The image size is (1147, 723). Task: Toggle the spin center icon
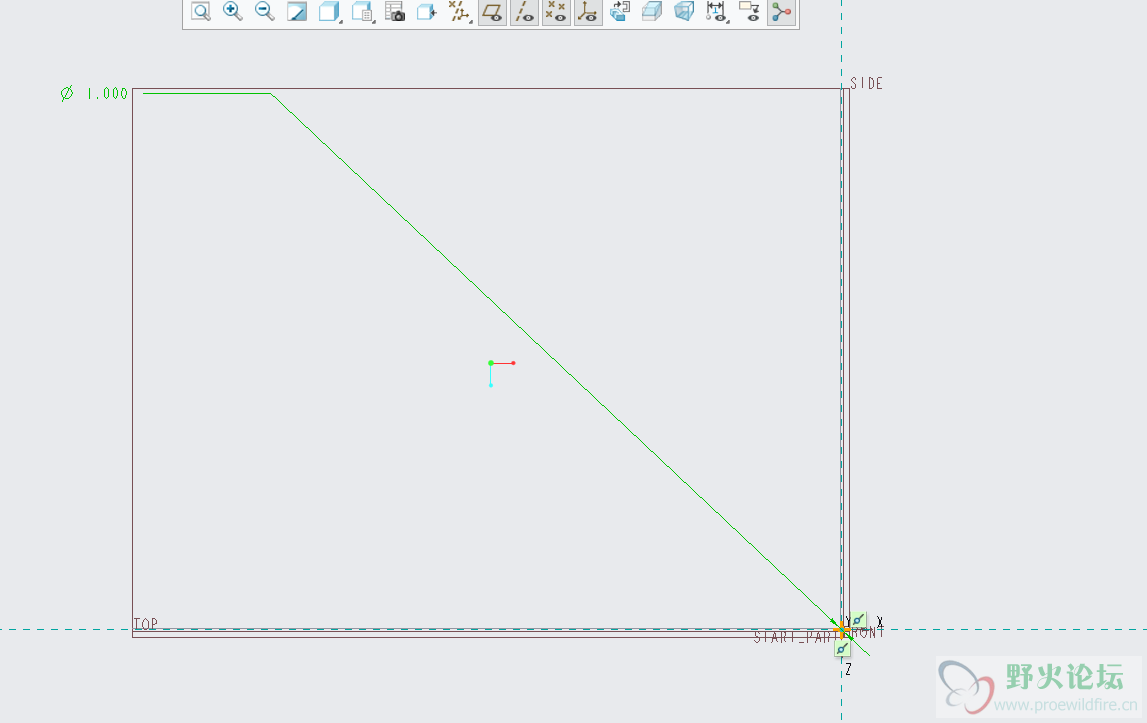point(781,11)
